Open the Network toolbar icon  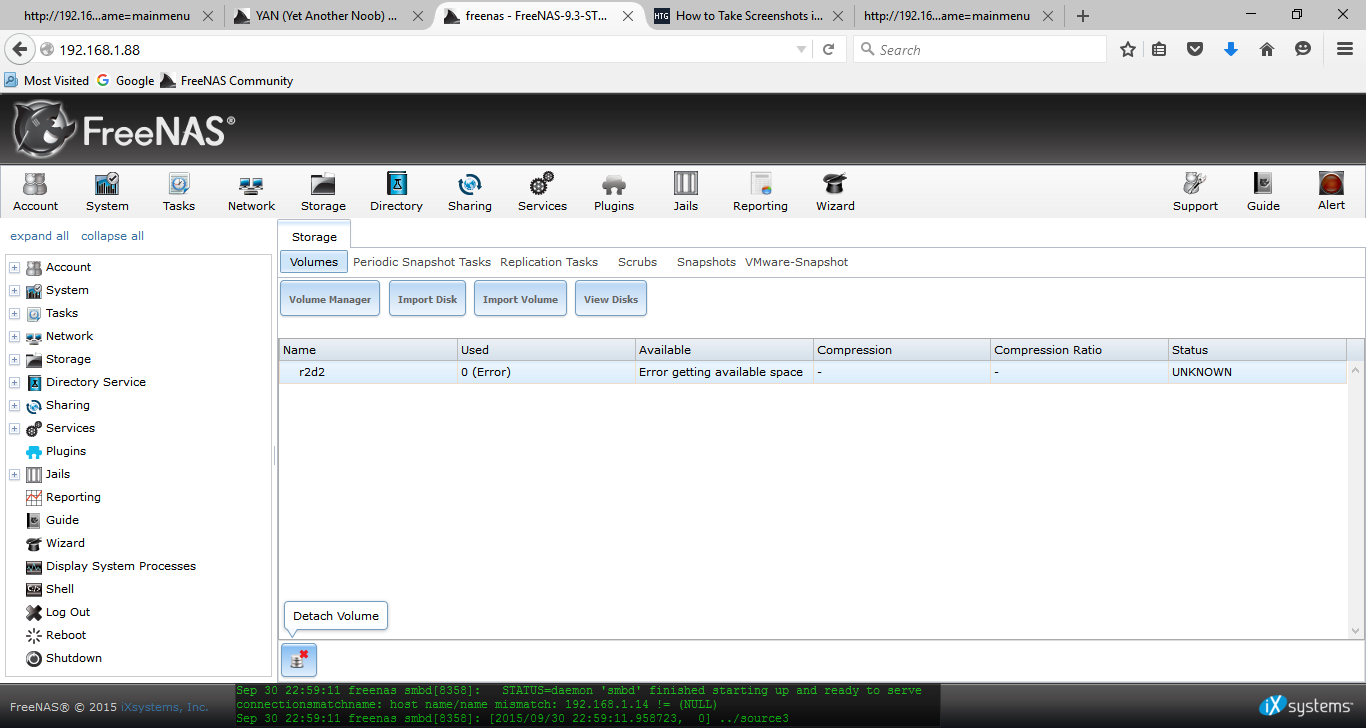pos(251,191)
